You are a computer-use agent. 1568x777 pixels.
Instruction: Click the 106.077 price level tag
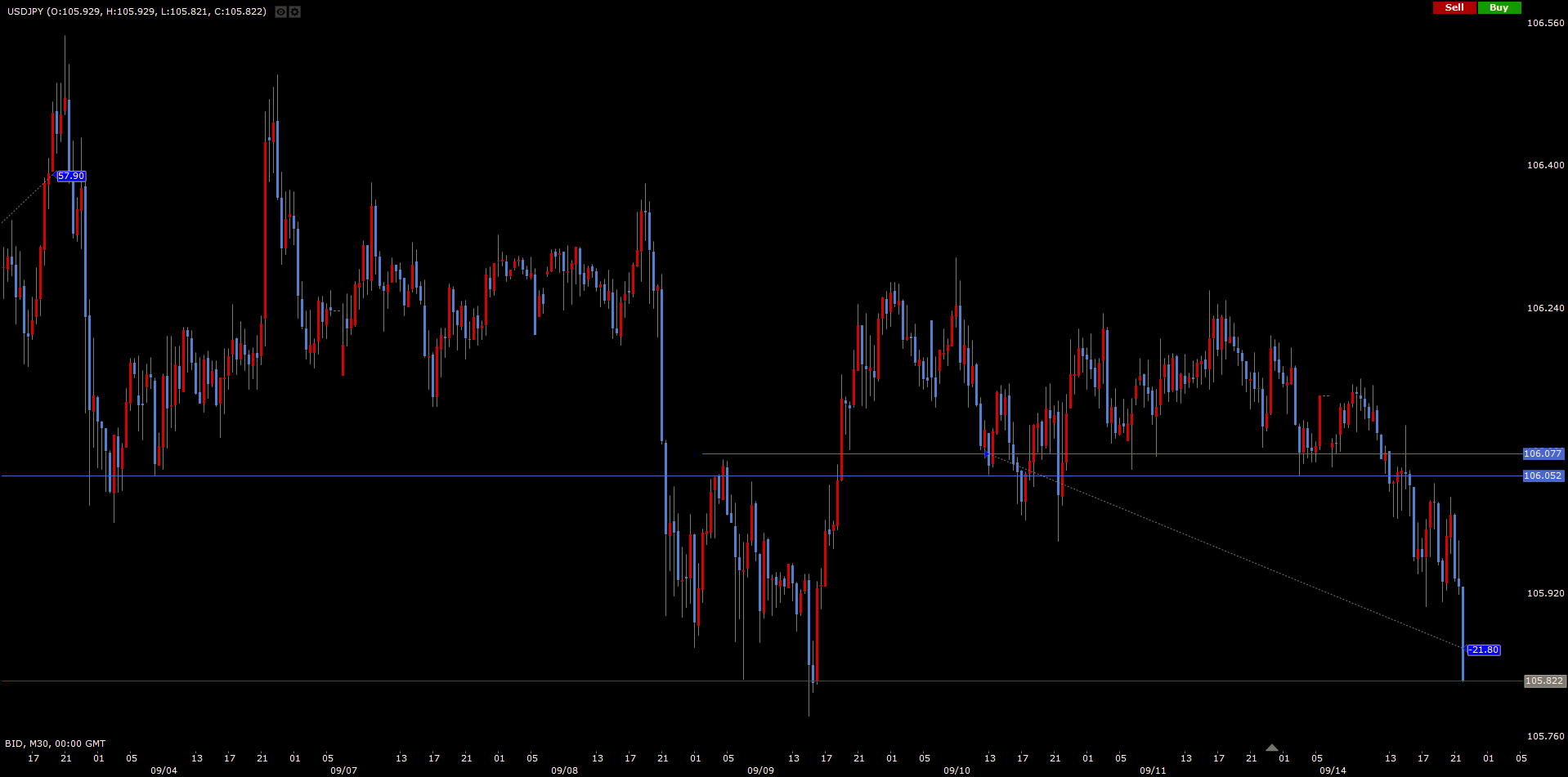point(1543,453)
